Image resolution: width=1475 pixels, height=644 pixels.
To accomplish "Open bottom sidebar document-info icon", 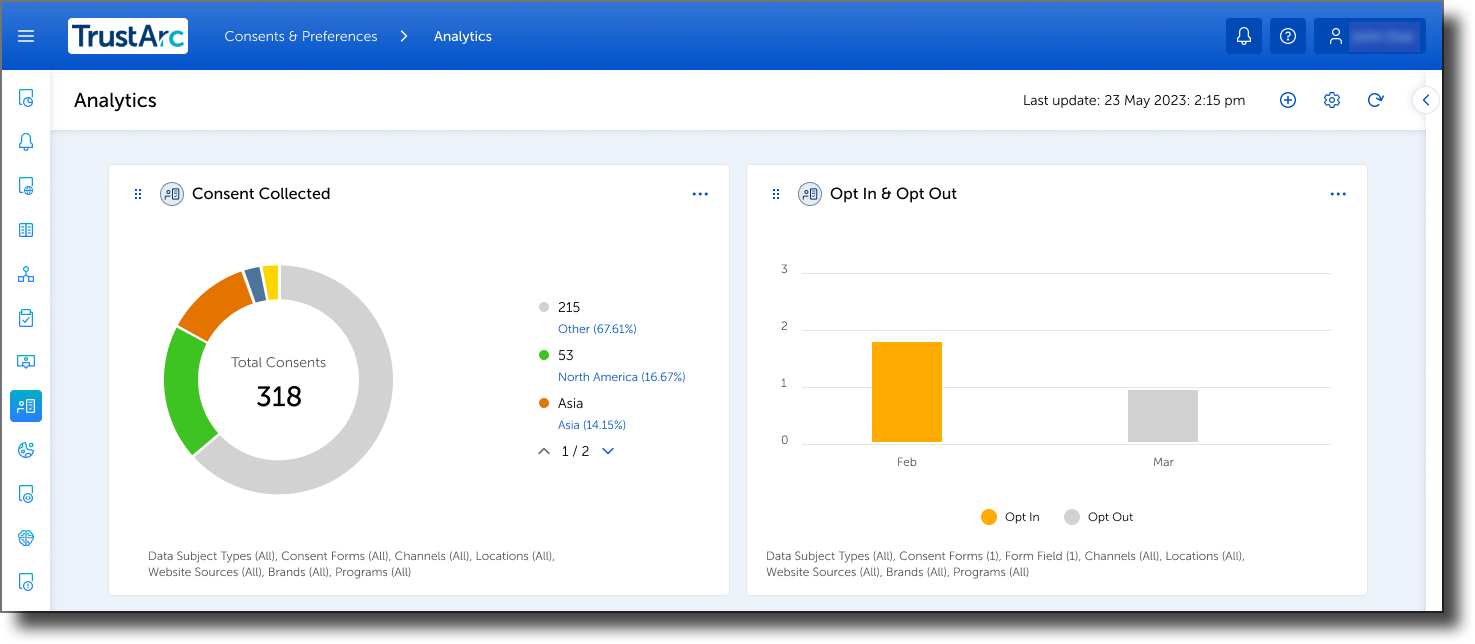I will 26,581.
